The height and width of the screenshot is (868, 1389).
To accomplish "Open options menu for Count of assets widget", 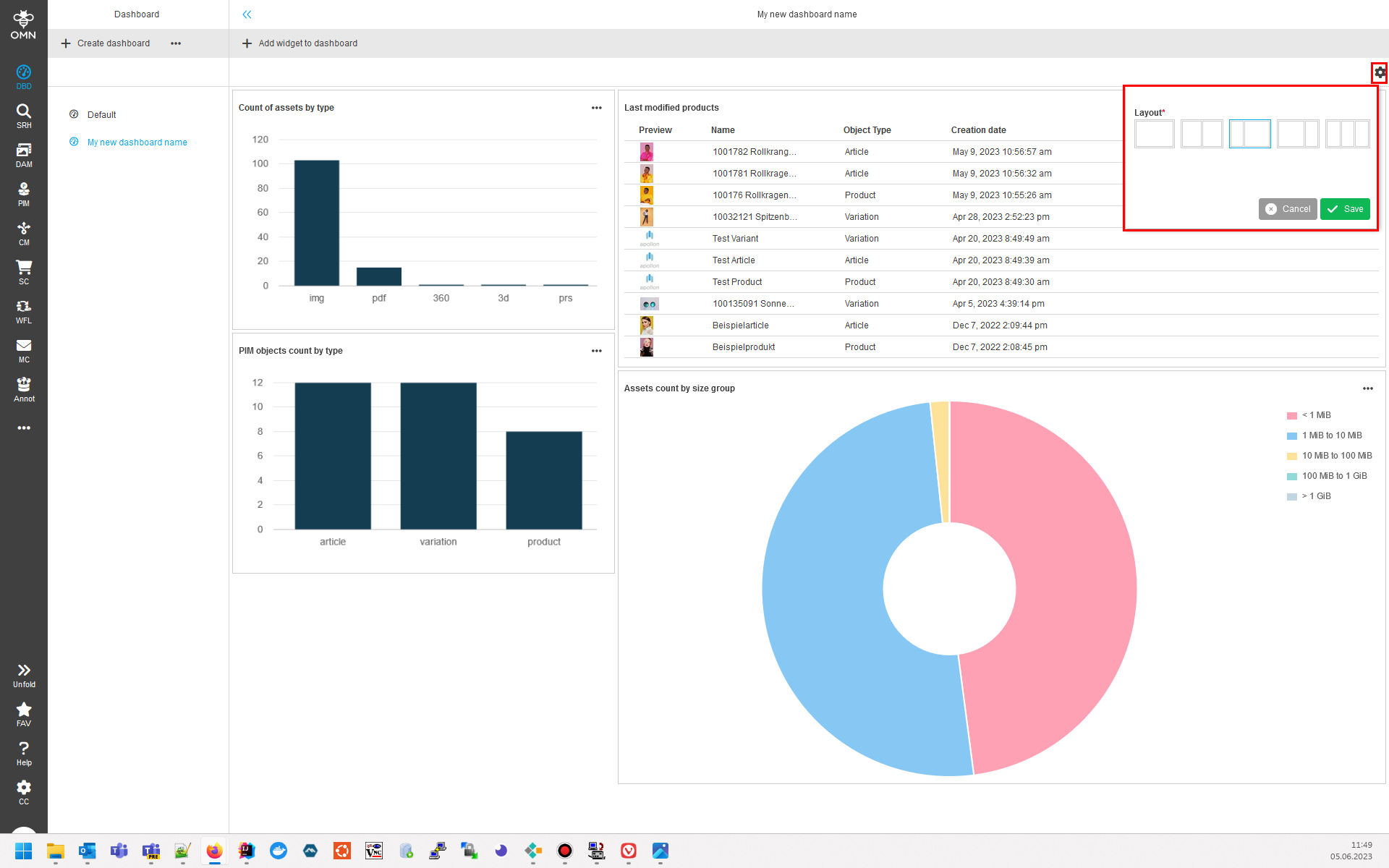I will pos(596,107).
